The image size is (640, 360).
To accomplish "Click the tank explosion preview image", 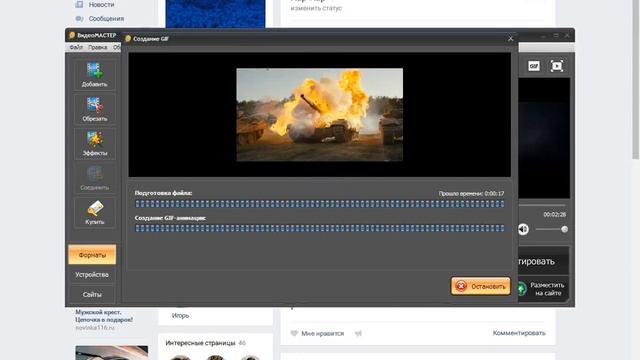I will coord(320,115).
